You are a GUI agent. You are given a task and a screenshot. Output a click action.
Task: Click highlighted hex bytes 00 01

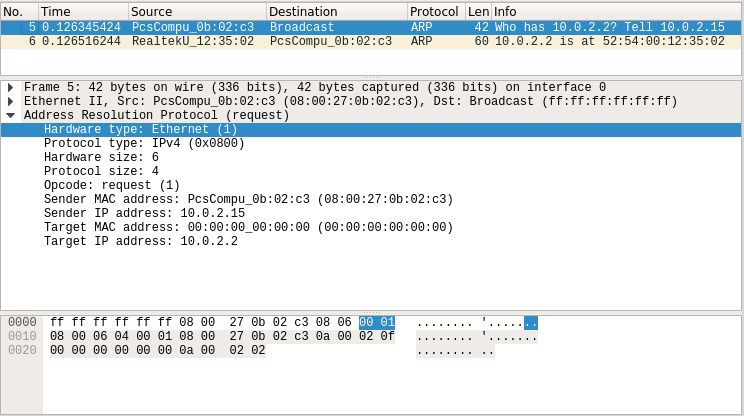point(377,323)
